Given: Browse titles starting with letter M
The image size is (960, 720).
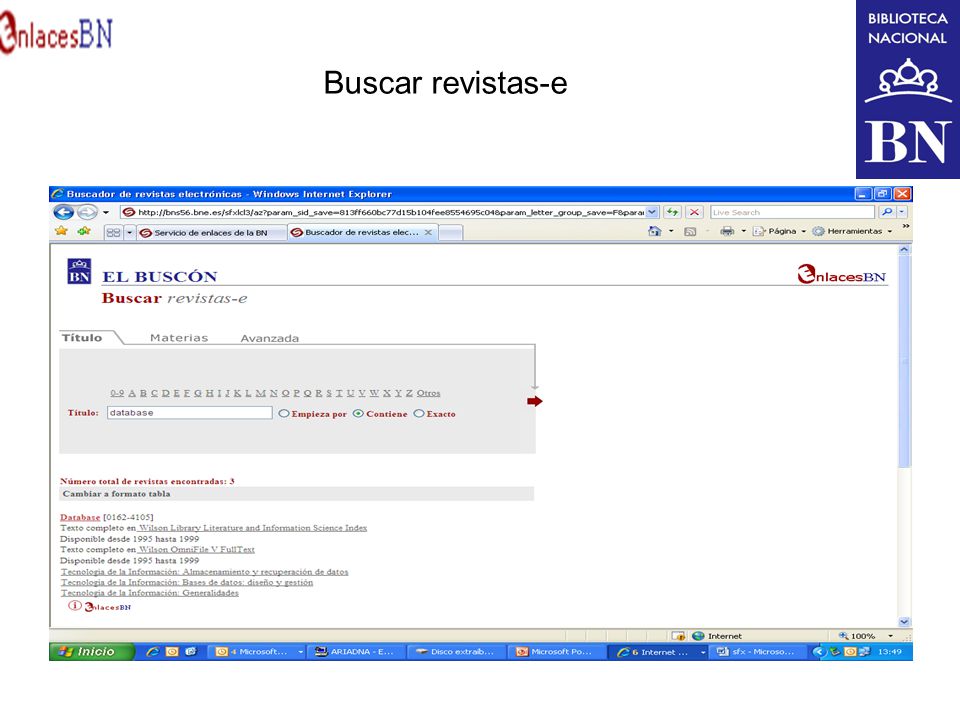Looking at the screenshot, I should pos(260,393).
